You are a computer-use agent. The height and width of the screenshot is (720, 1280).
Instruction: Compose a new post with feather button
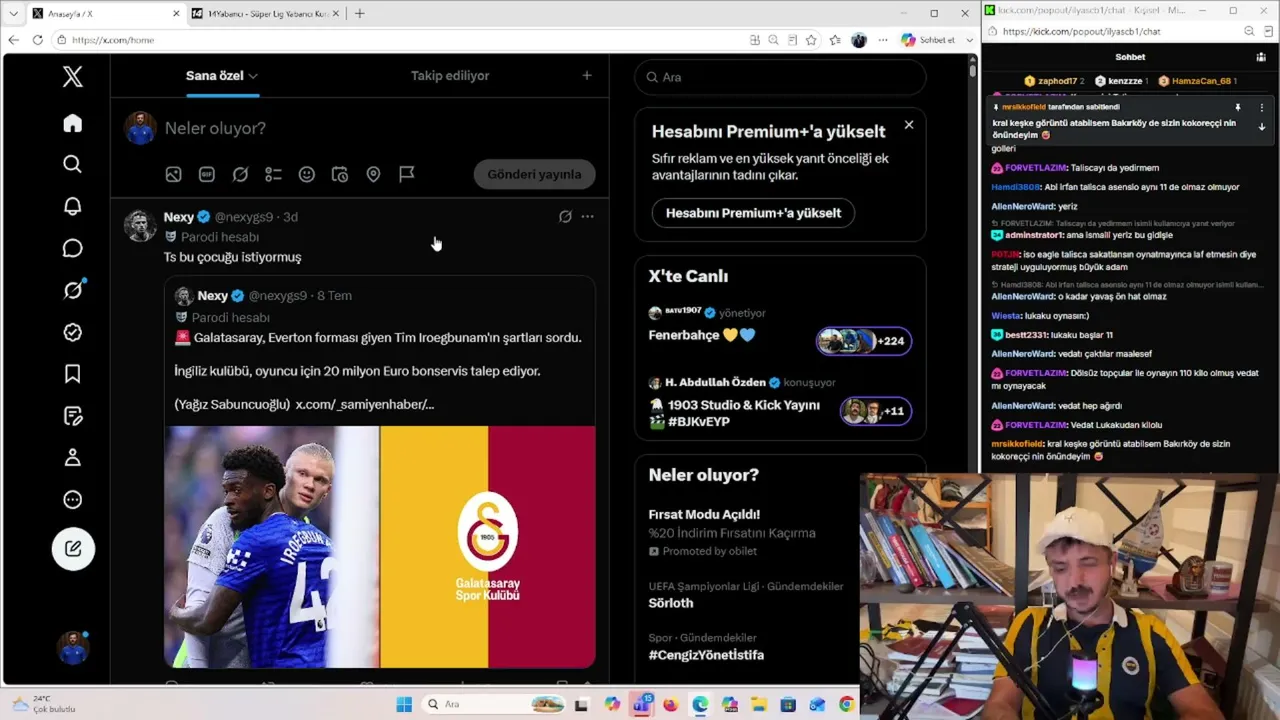[x=73, y=548]
